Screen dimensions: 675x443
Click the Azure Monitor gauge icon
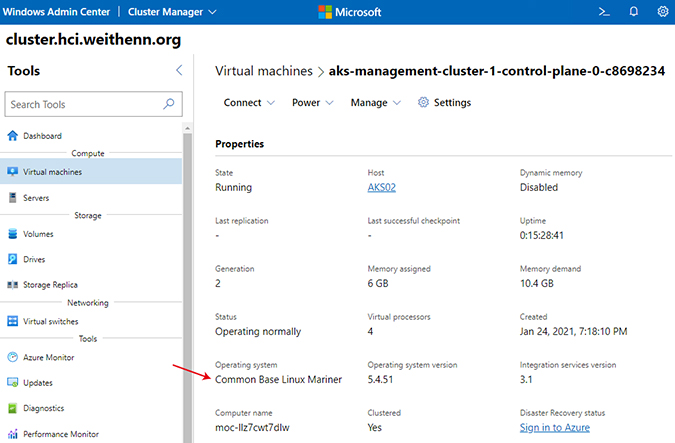click(x=12, y=357)
